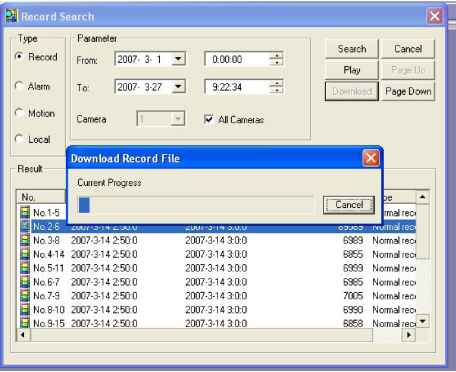
Task: Cancel the download in progress dialog
Action: click(349, 205)
